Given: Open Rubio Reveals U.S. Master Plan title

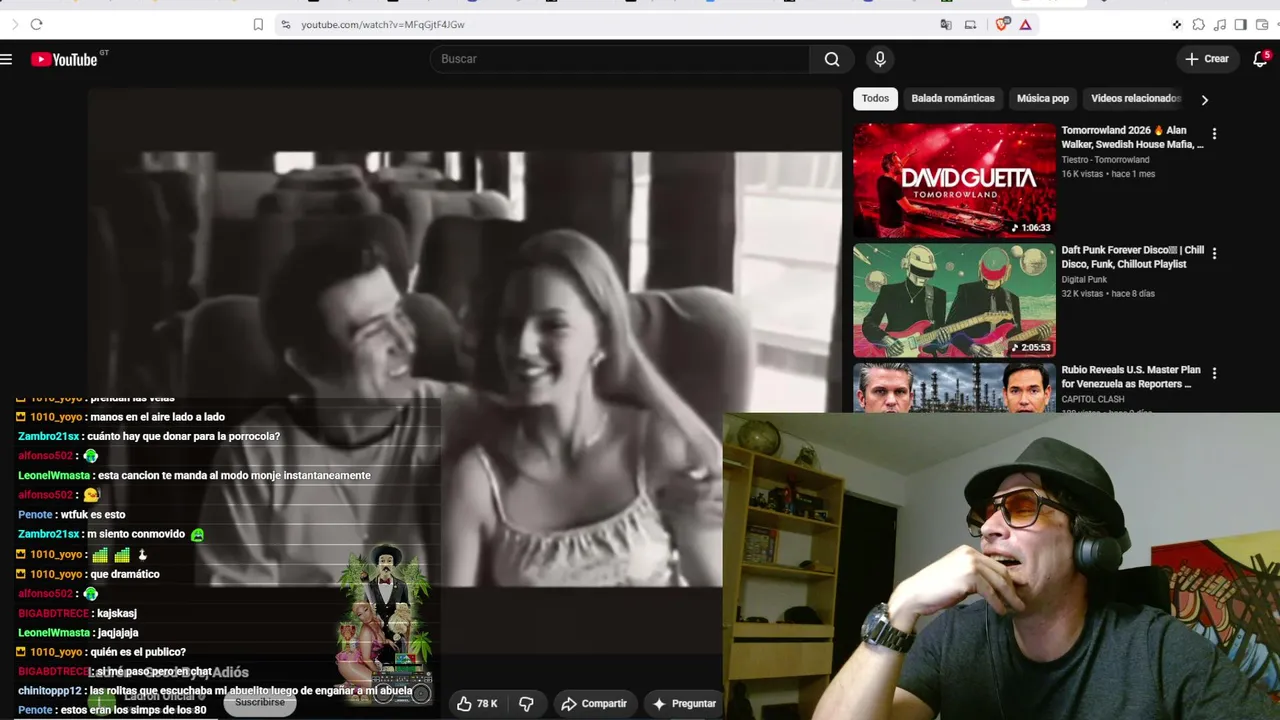Looking at the screenshot, I should tap(1131, 377).
